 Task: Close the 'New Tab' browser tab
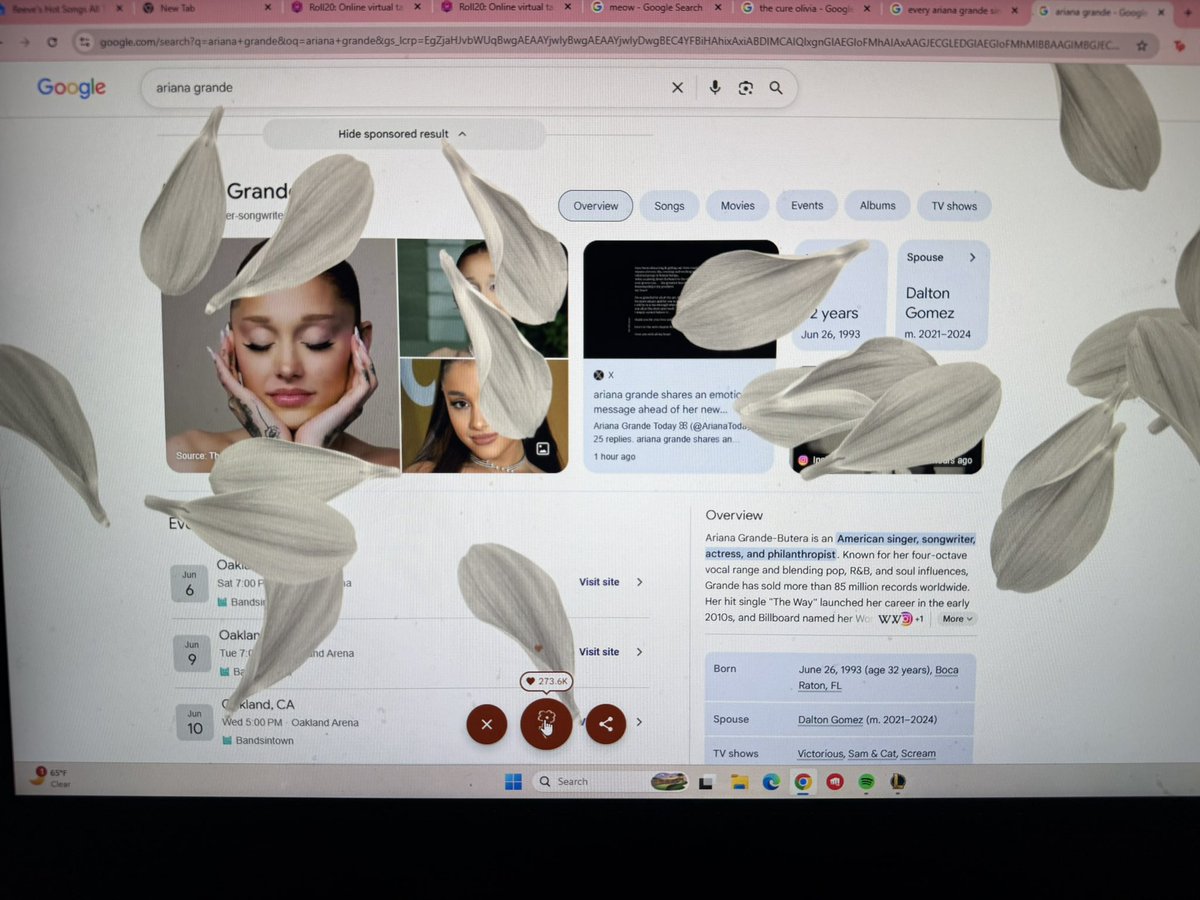(x=267, y=8)
